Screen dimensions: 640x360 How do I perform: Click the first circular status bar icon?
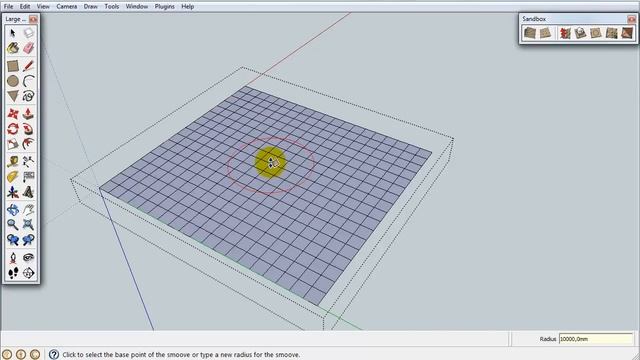coord(7,354)
